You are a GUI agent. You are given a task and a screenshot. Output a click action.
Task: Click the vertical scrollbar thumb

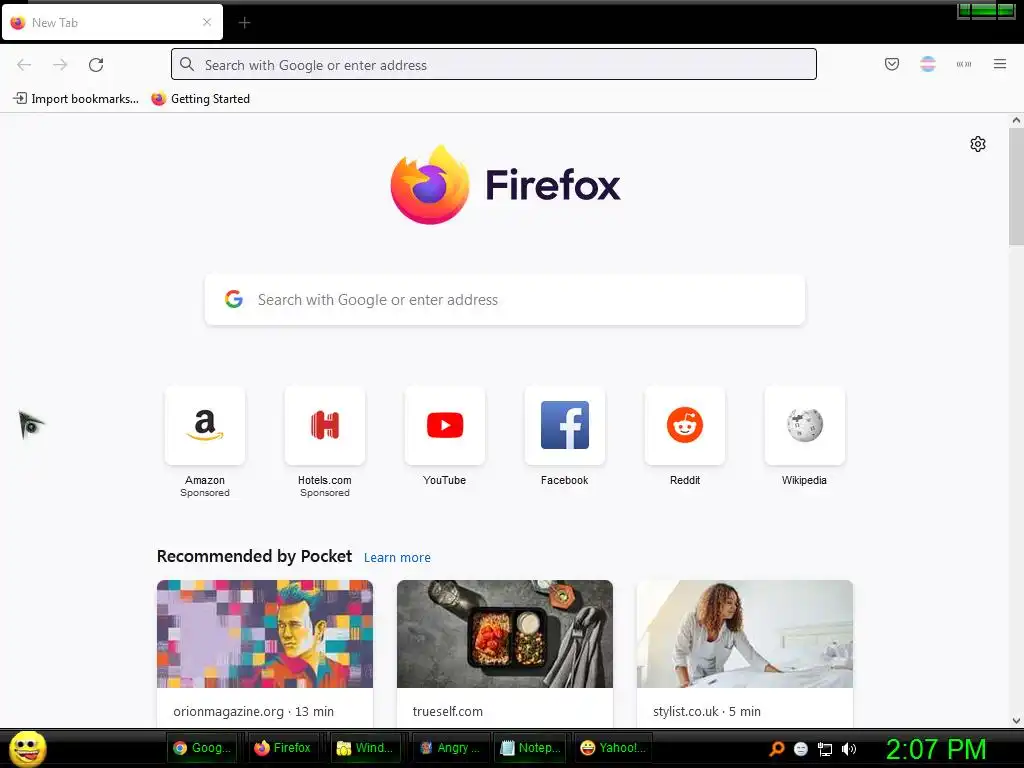pyautogui.click(x=1016, y=187)
